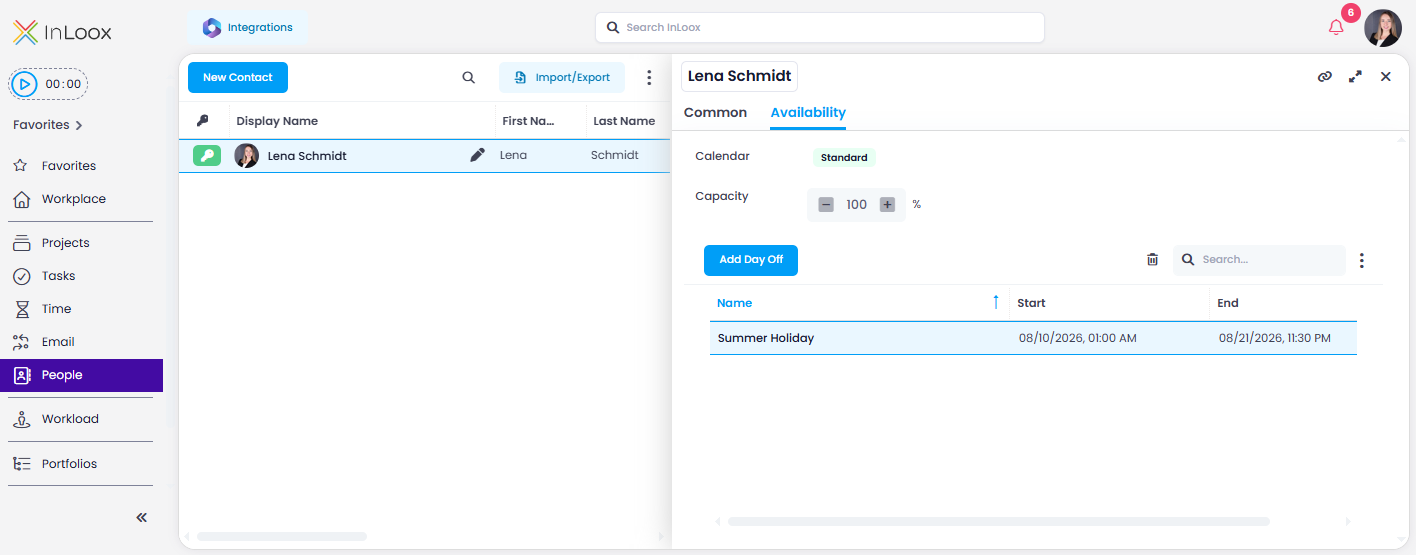The width and height of the screenshot is (1416, 555).
Task: Click the Lena first name cell
Action: coord(514,155)
